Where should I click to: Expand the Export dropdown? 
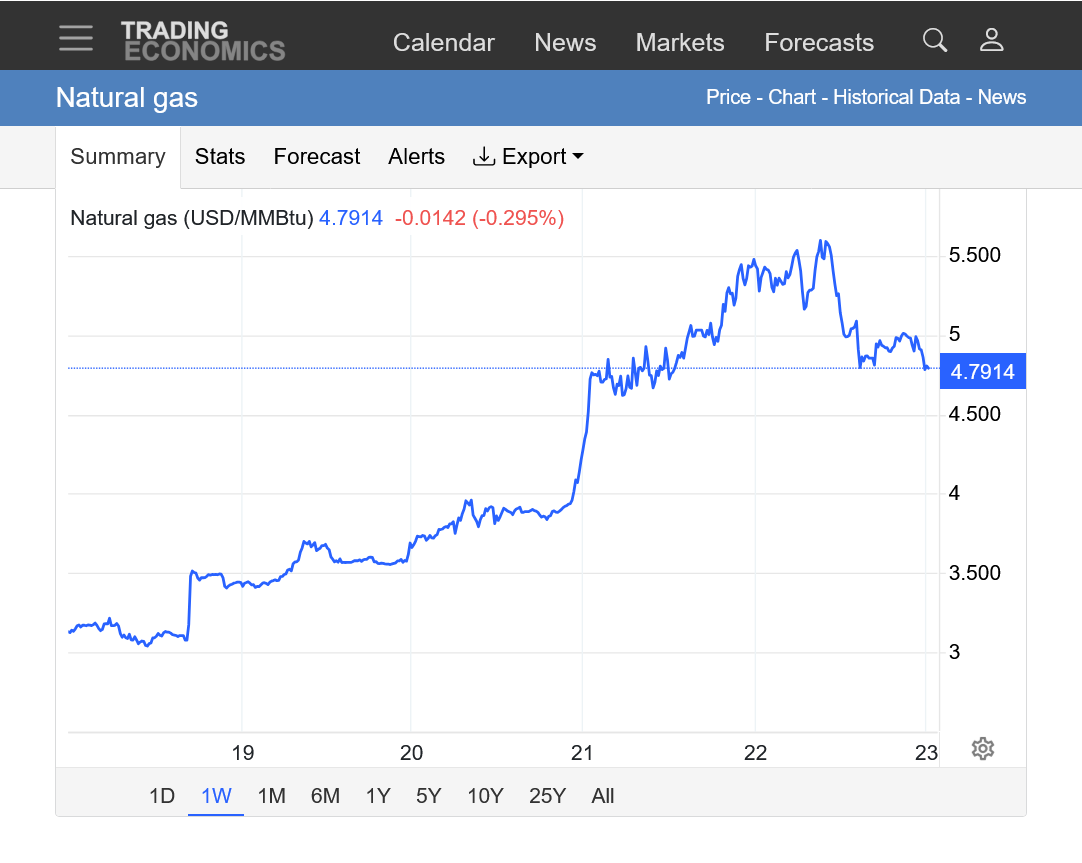(528, 157)
